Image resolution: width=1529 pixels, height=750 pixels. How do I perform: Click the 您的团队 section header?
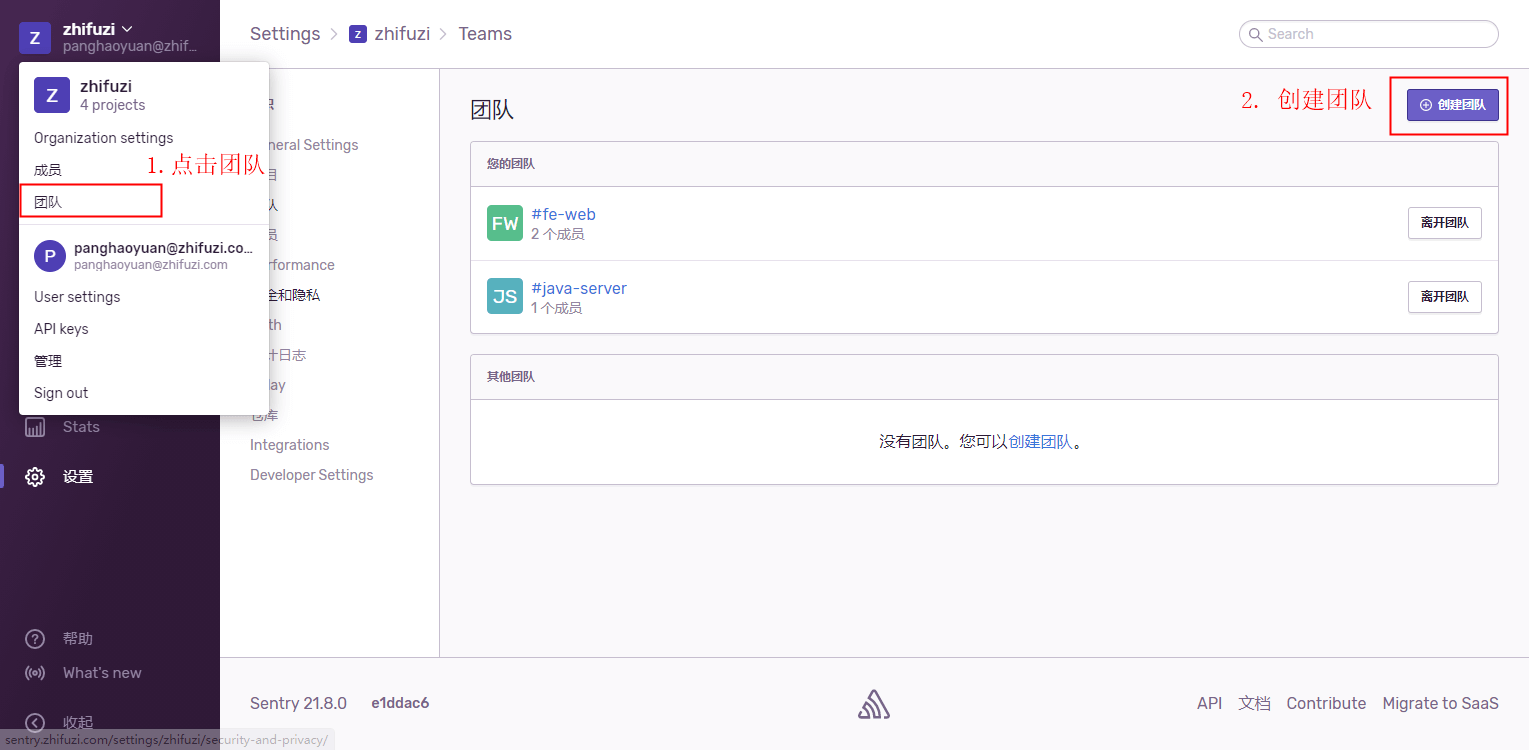pyautogui.click(x=511, y=164)
